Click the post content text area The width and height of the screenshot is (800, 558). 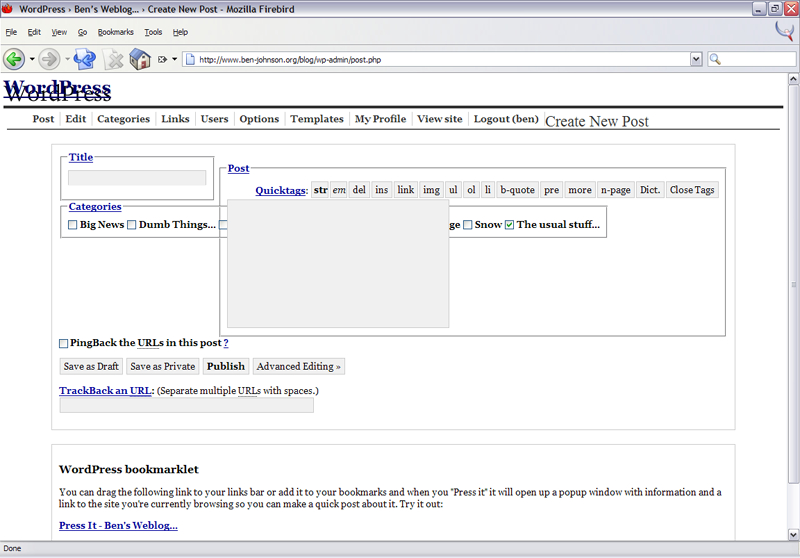tap(338, 264)
